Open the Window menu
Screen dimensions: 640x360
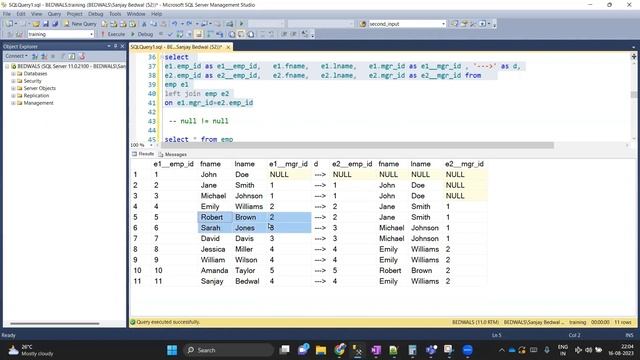[136, 14]
